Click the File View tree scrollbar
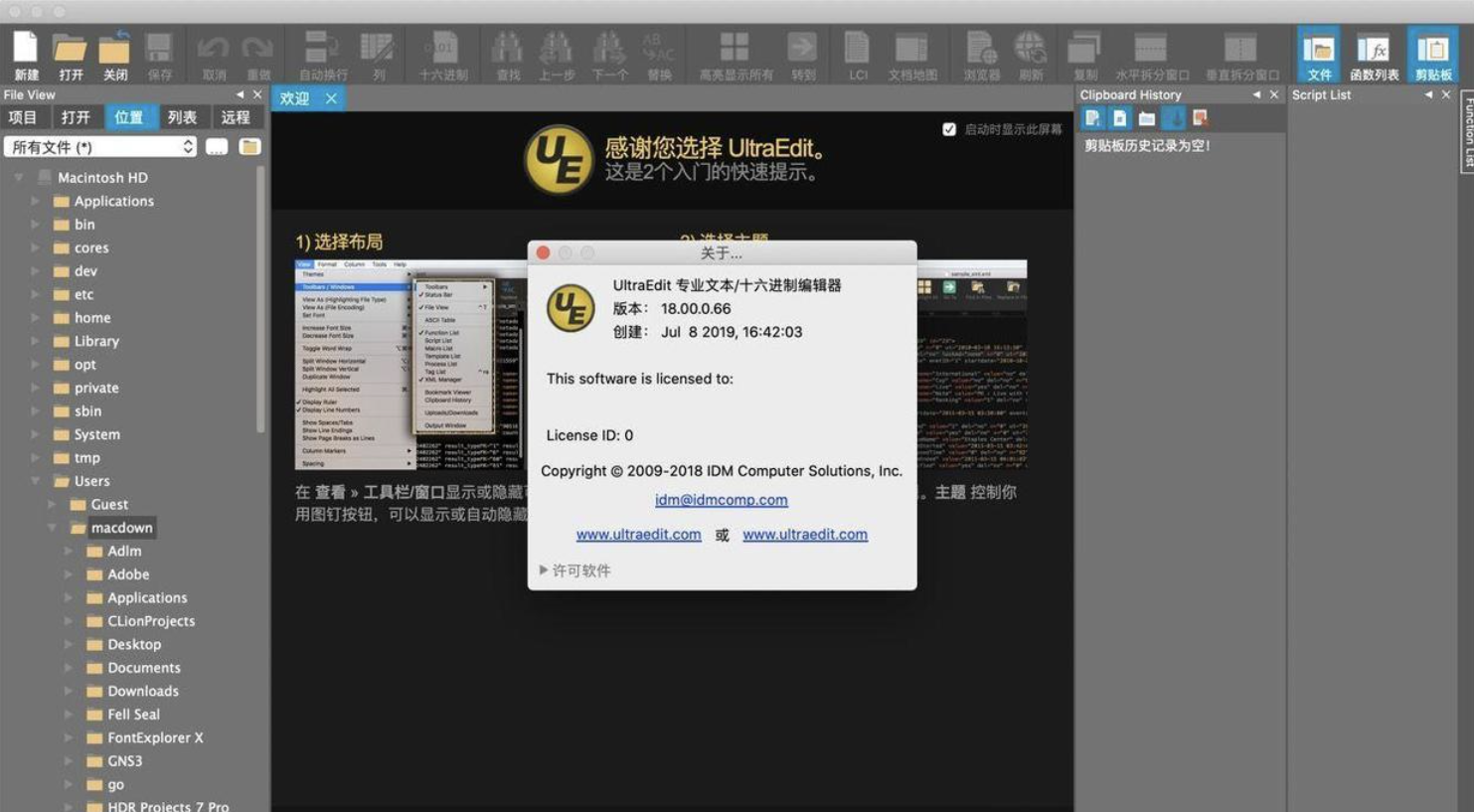This screenshot has height=812, width=1474. [x=261, y=298]
